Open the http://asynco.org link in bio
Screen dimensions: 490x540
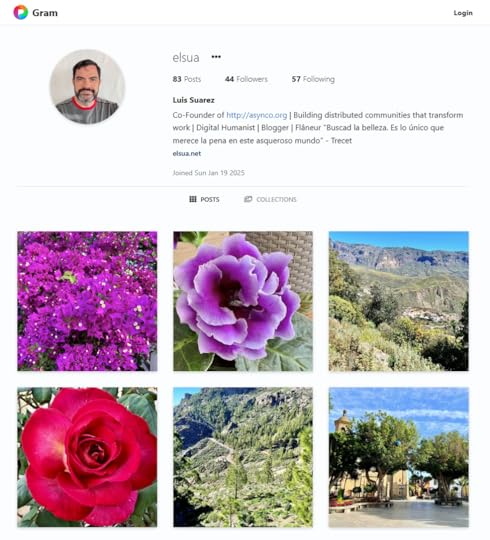[x=257, y=115]
